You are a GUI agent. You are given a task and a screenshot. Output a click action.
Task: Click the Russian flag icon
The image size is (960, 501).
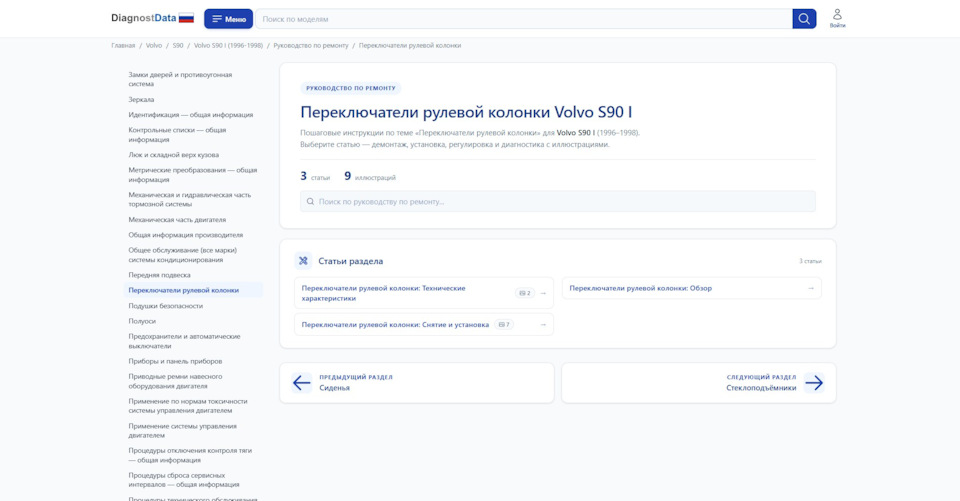(x=187, y=18)
